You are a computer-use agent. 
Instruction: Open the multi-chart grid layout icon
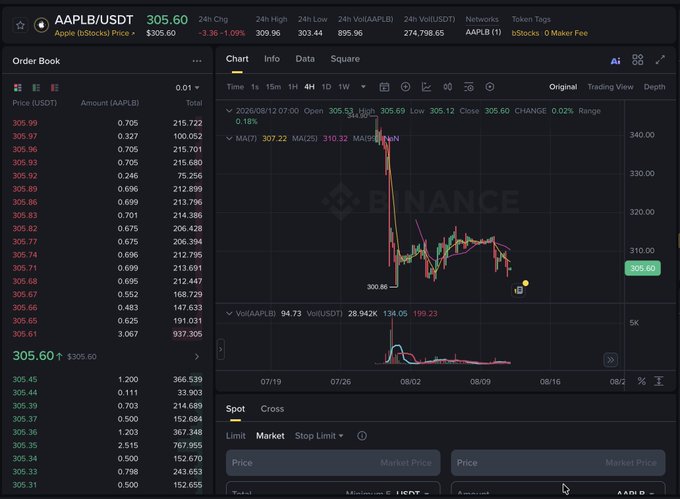[x=638, y=60]
